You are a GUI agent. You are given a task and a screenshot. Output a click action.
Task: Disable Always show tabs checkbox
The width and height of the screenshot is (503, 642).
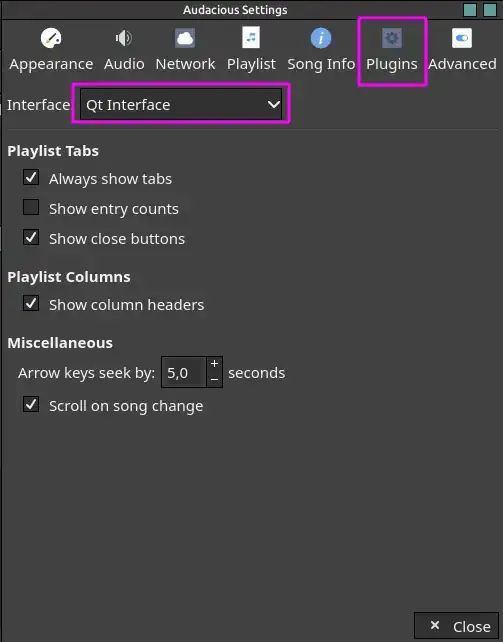point(31,178)
